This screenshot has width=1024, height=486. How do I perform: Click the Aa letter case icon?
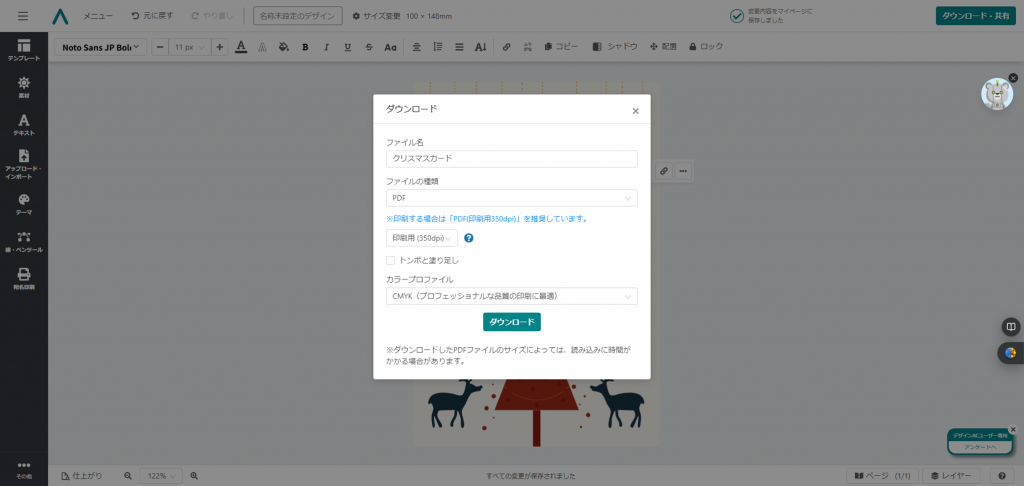point(391,47)
